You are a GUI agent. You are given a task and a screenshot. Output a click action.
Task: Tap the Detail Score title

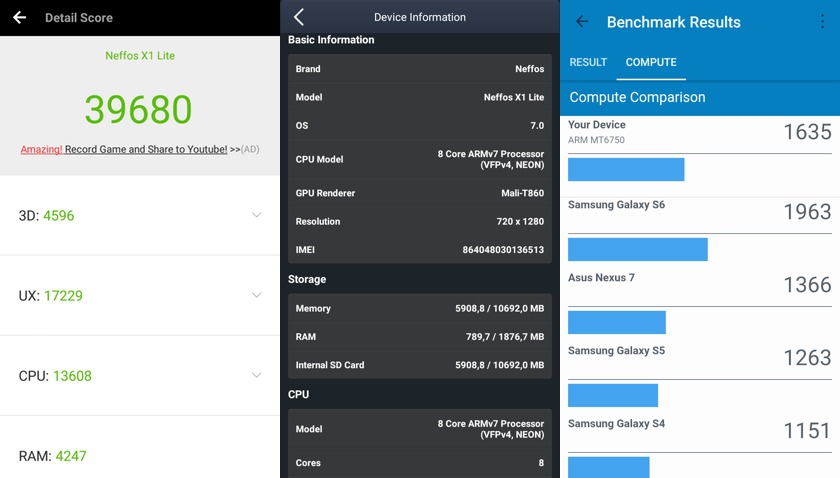tap(79, 18)
